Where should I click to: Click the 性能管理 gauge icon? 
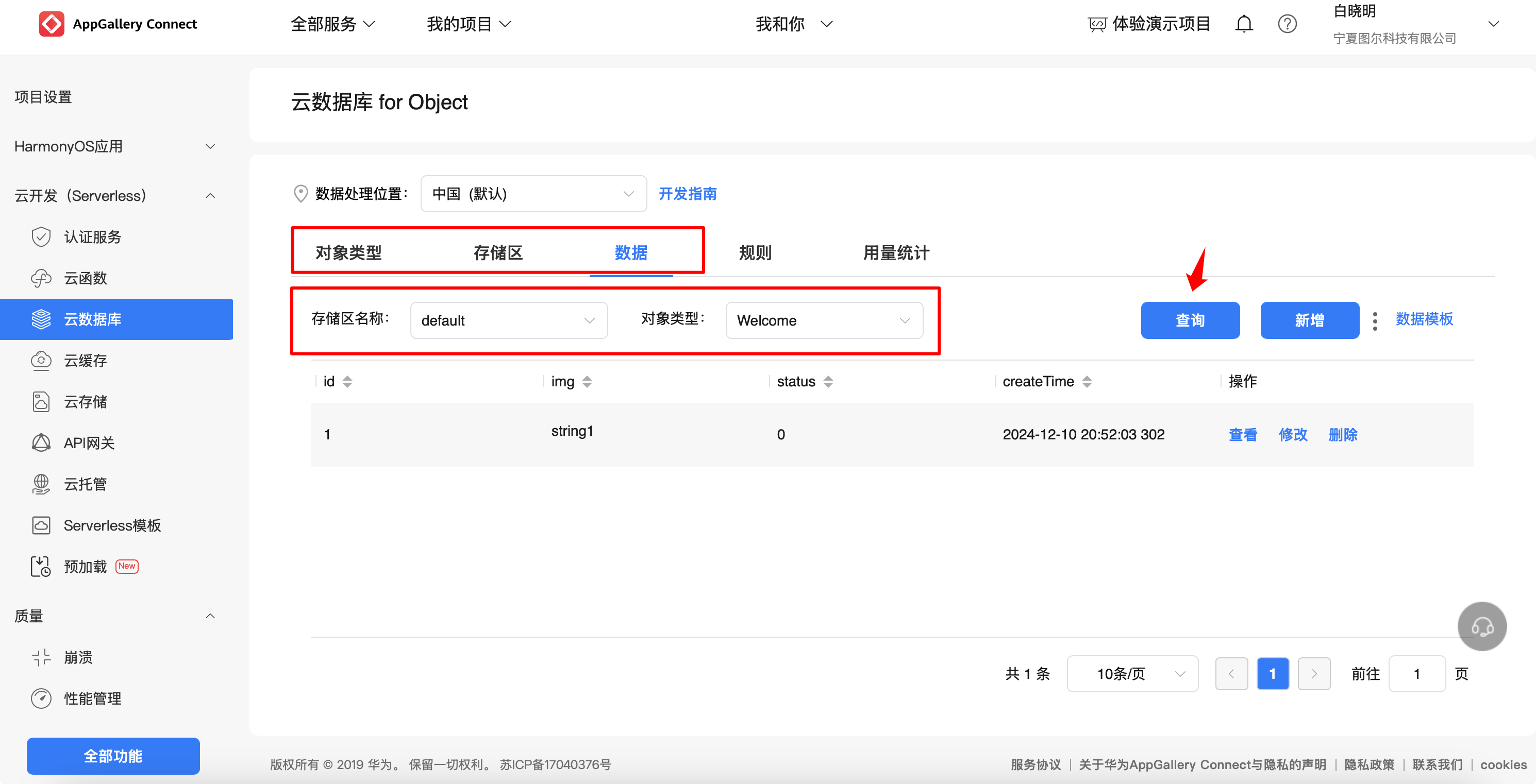tap(41, 698)
